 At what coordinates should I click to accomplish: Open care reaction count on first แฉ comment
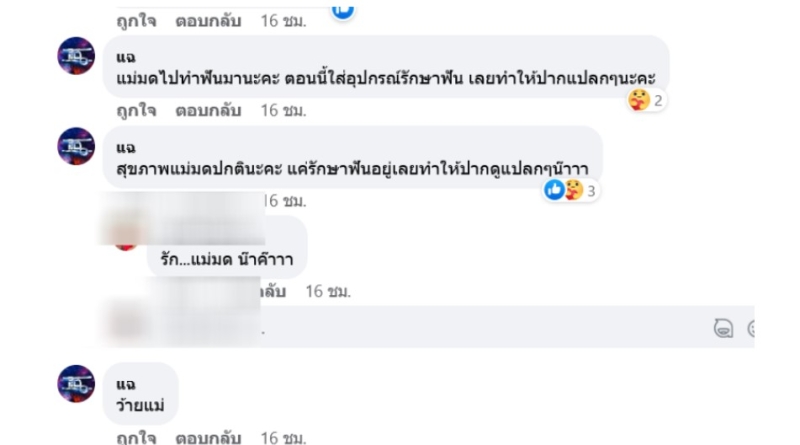pos(646,100)
